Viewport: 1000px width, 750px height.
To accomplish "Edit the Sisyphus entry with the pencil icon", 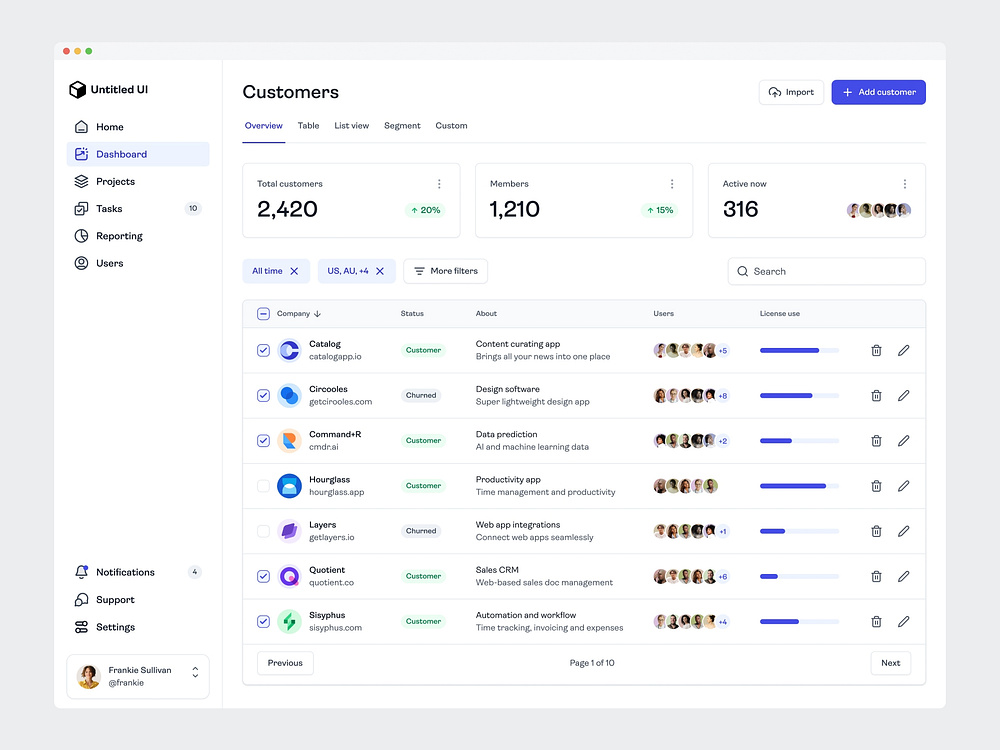I will [903, 621].
